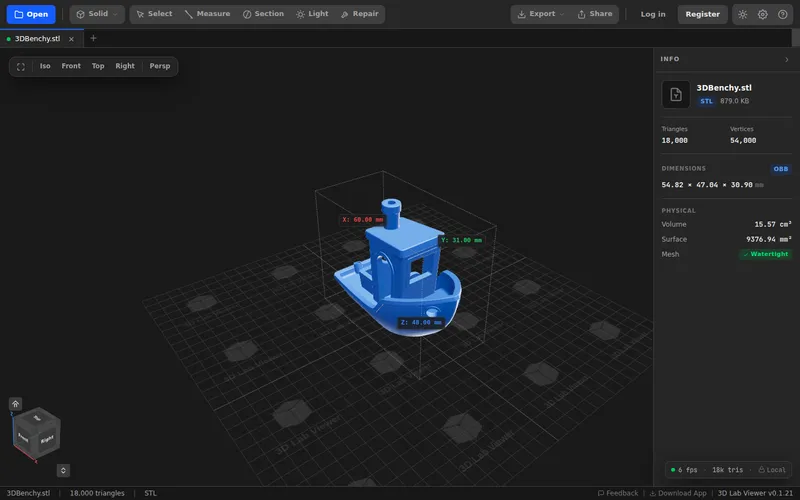Click 3DBenchy.stl in the status bar
Image resolution: width=800 pixels, height=500 pixels.
[28, 493]
